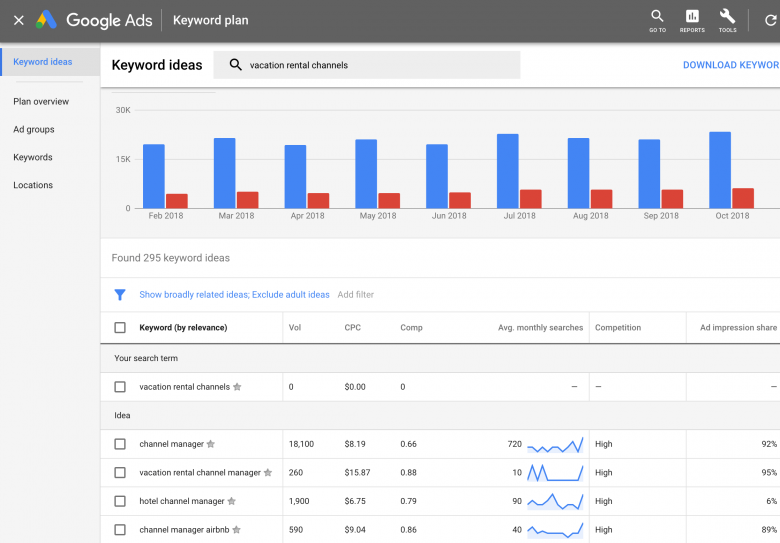Screen dimensions: 780x543
Task: Click the vacation rental channels search field
Action: (367, 65)
